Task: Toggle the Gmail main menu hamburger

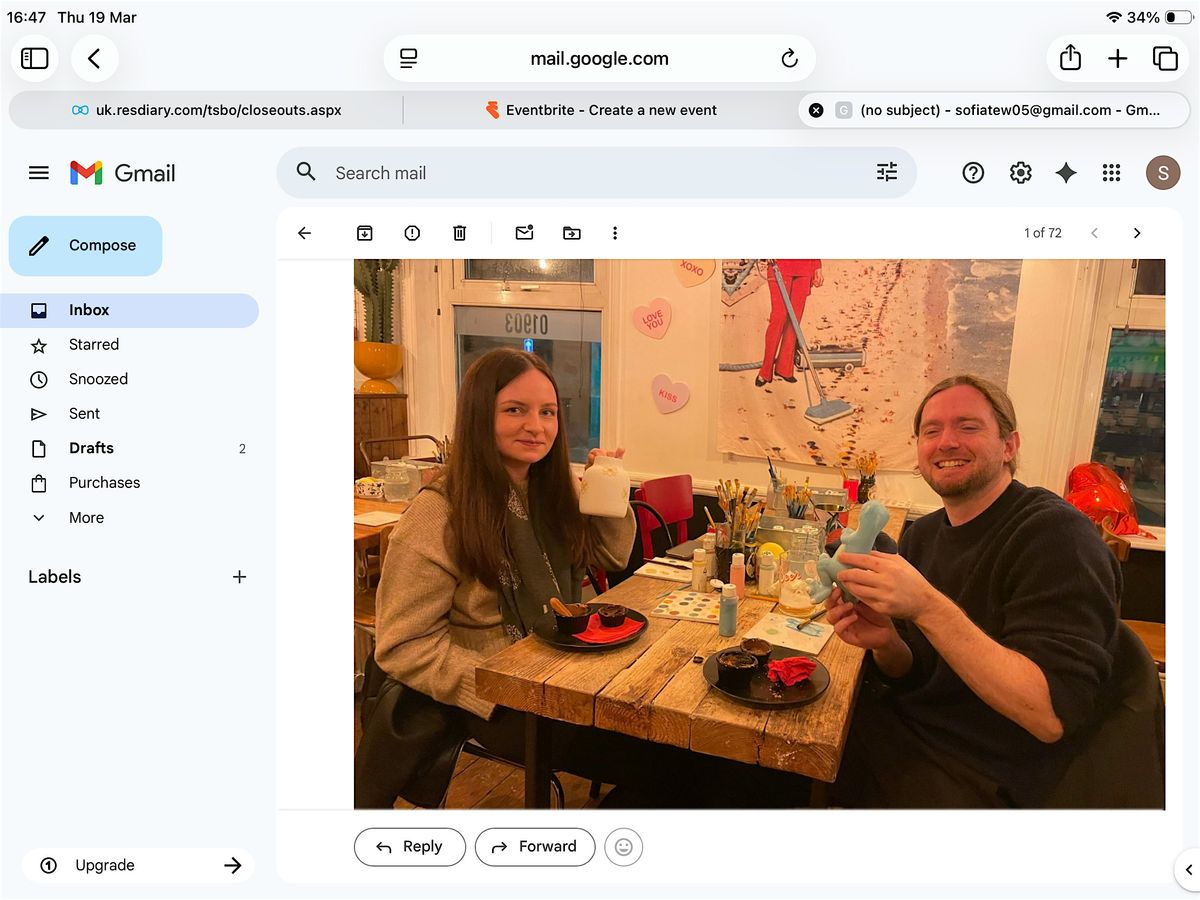Action: click(x=39, y=173)
